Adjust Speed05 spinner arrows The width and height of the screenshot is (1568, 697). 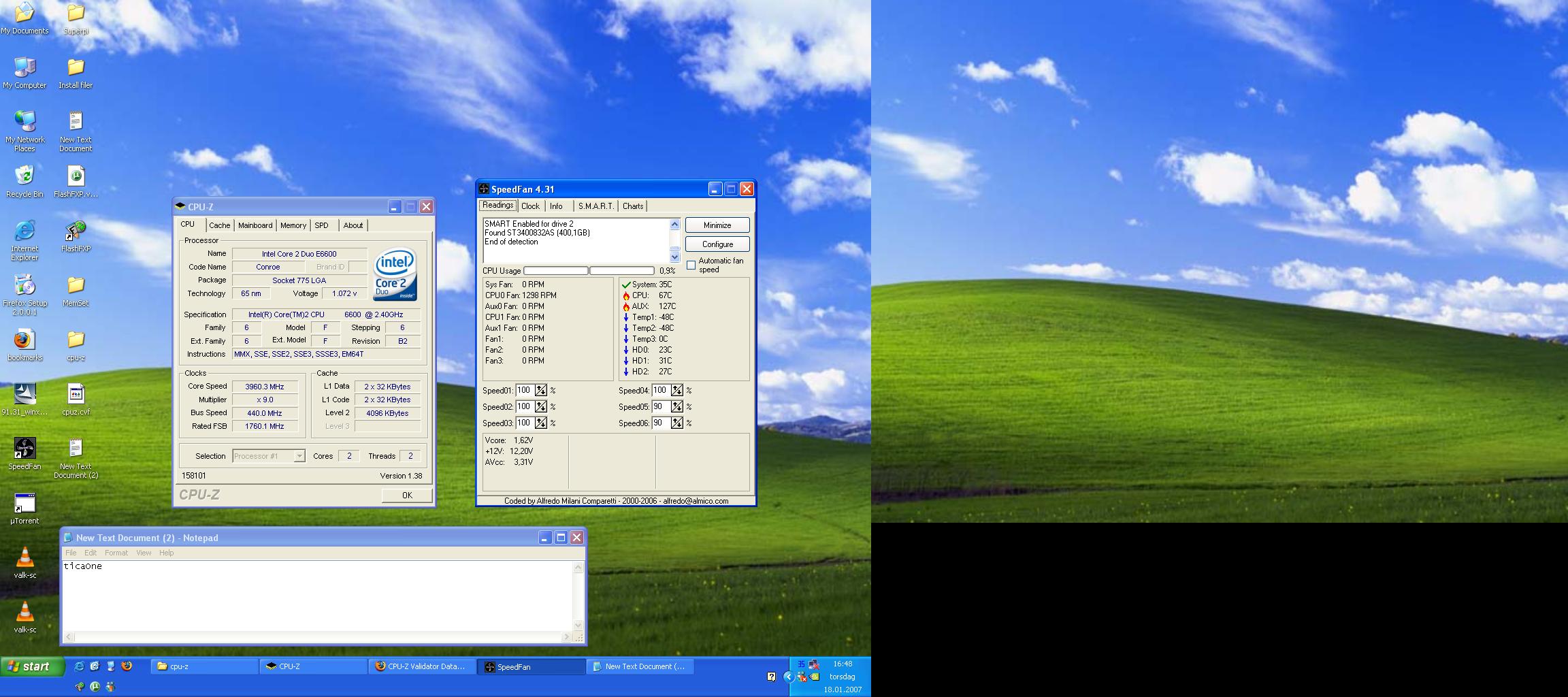click(676, 406)
